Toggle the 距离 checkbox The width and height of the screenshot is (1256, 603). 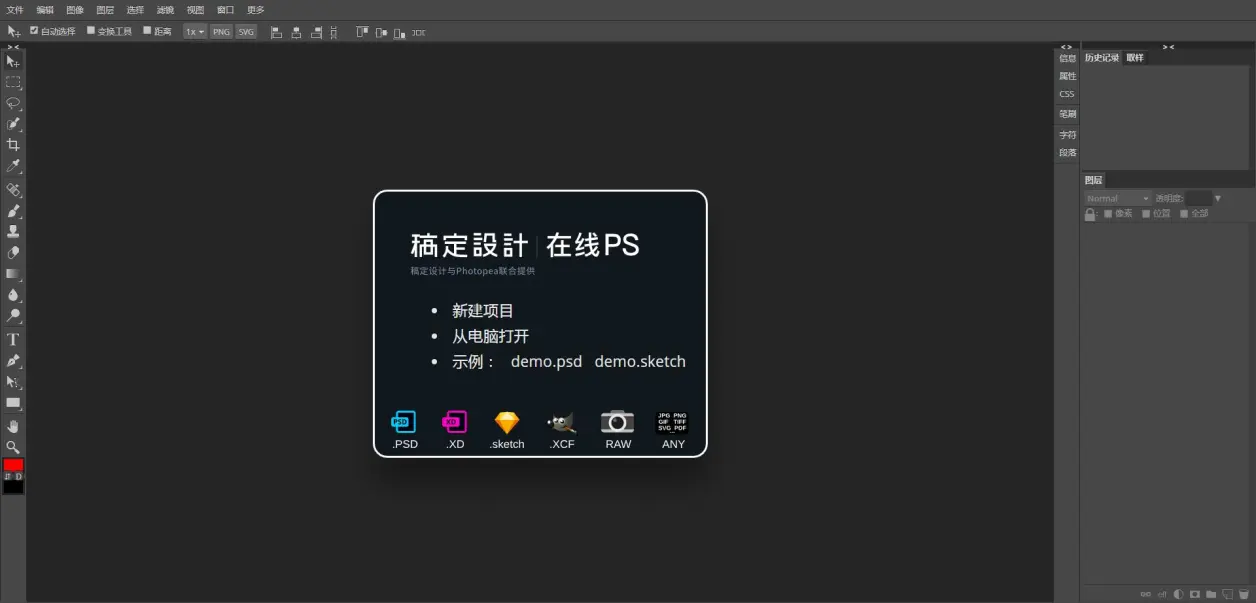click(147, 30)
